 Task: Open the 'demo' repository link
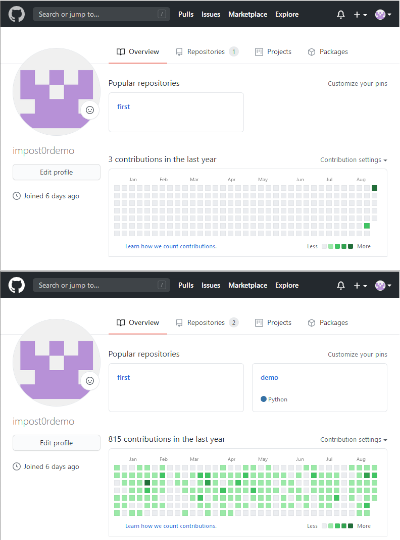click(269, 377)
